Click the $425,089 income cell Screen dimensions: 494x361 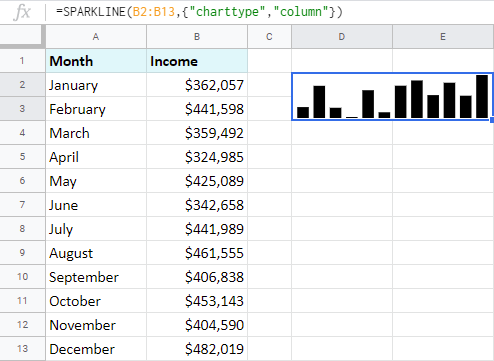[197, 181]
